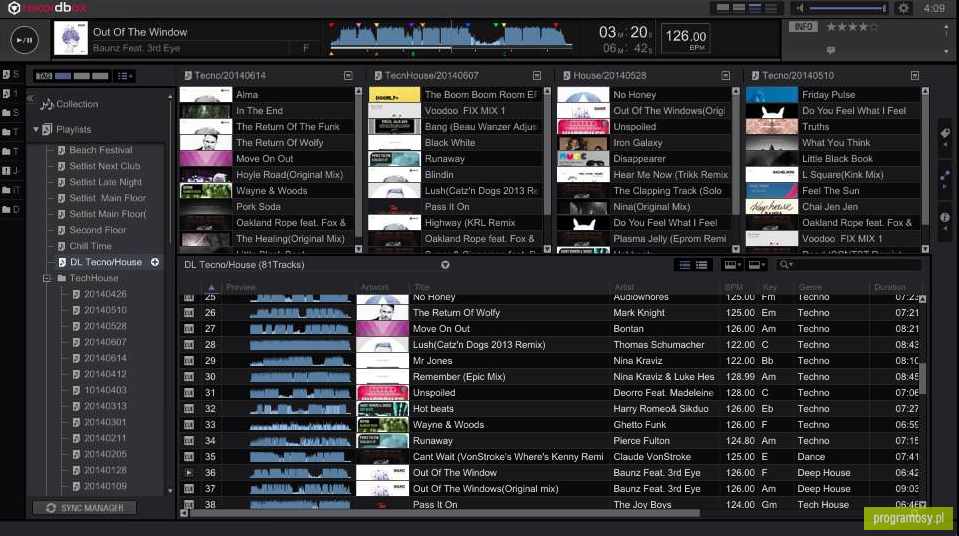Open the 20140607 playlist in the tree
Viewport: 959px width, 536px height.
105,342
